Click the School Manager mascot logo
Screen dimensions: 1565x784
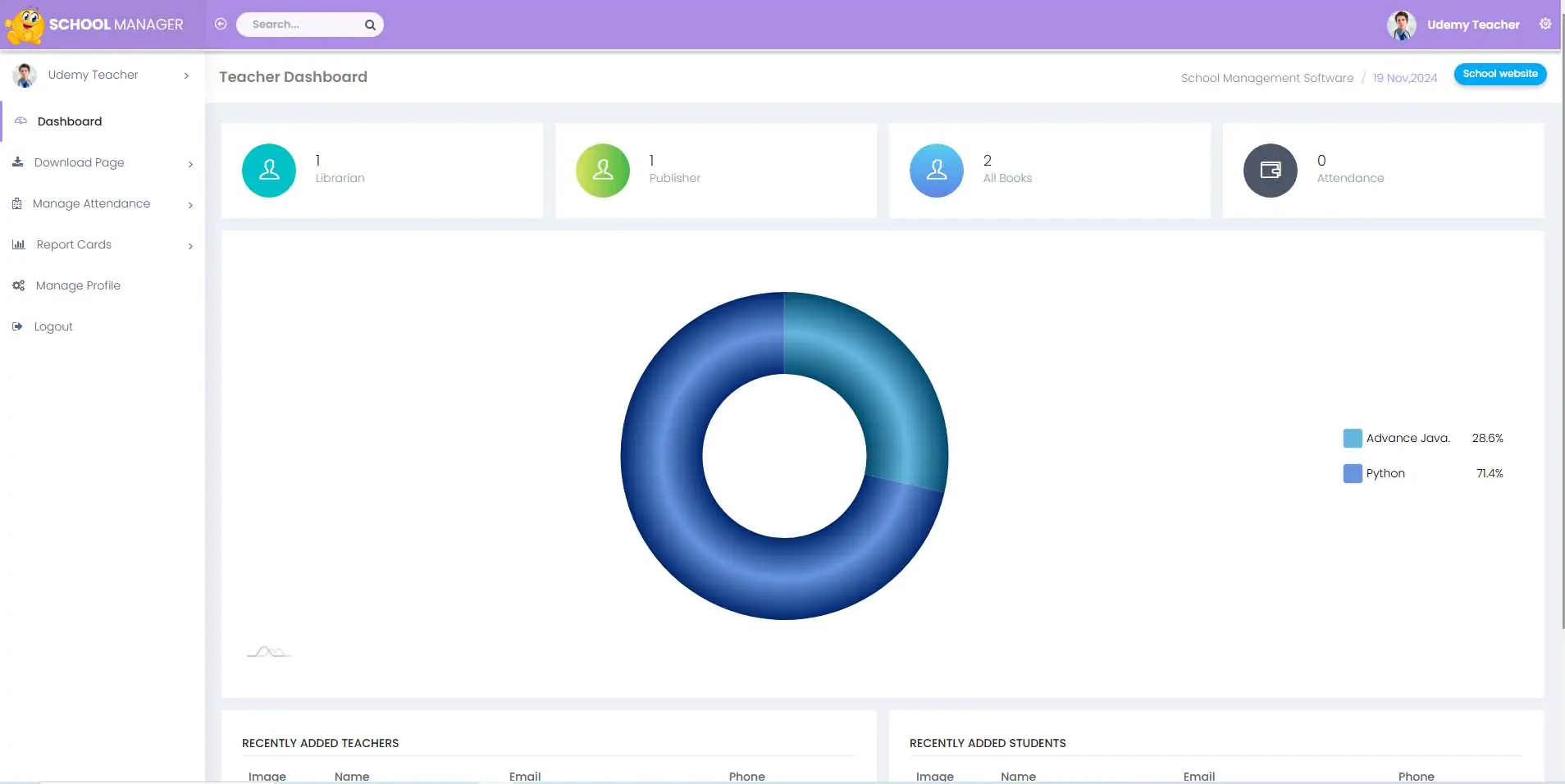pos(25,25)
